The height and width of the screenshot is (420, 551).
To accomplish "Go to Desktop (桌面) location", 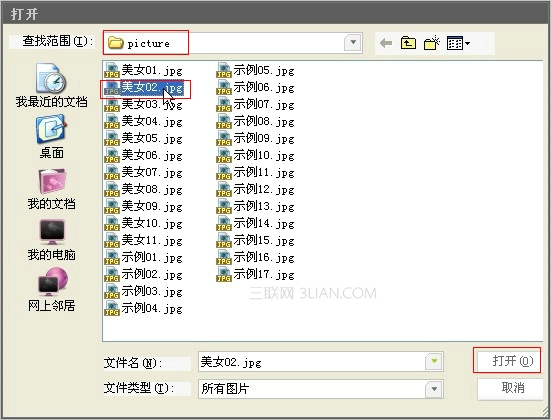I will point(51,137).
